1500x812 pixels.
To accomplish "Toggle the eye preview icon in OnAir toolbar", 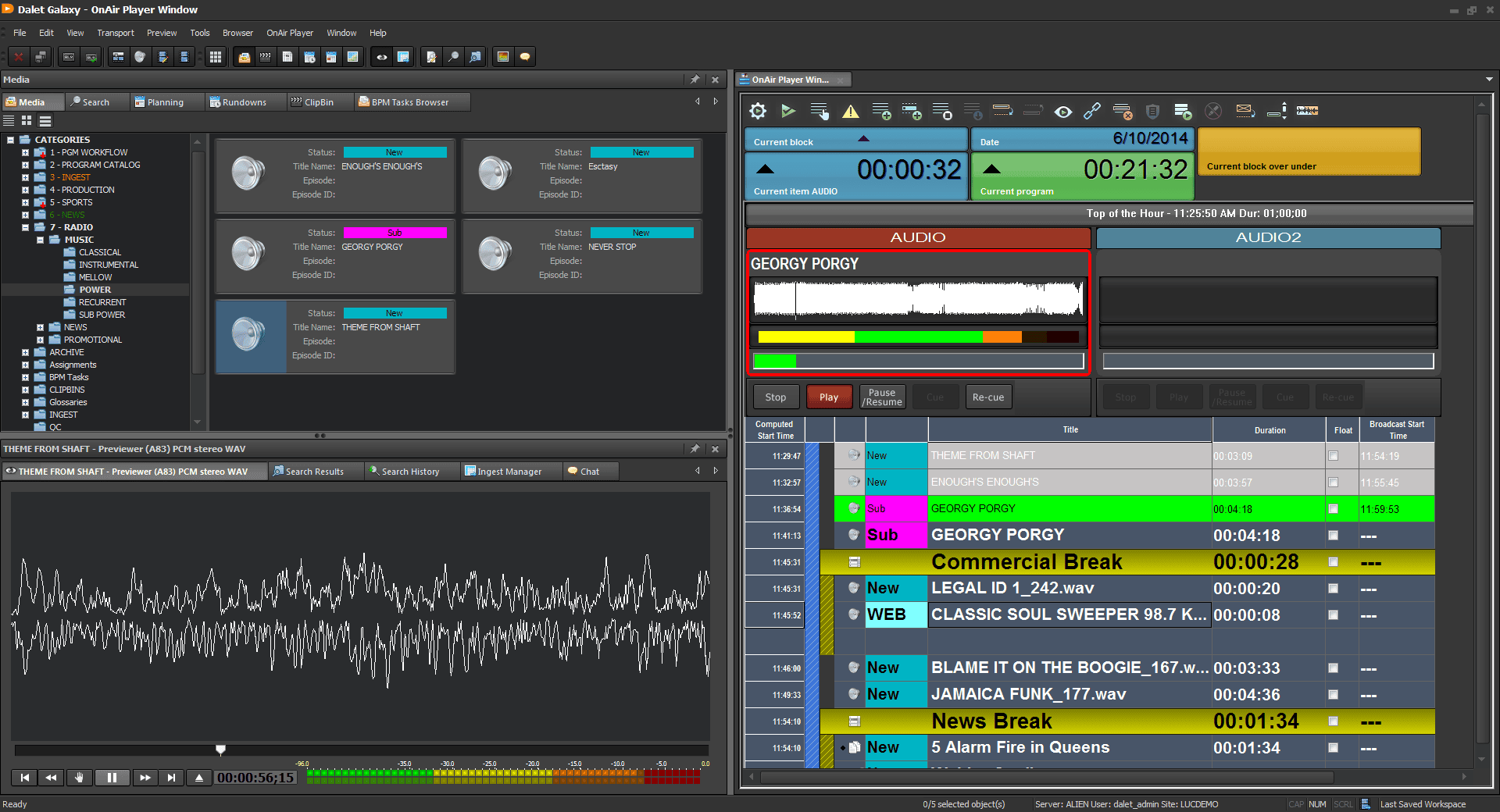I will pyautogui.click(x=1062, y=111).
